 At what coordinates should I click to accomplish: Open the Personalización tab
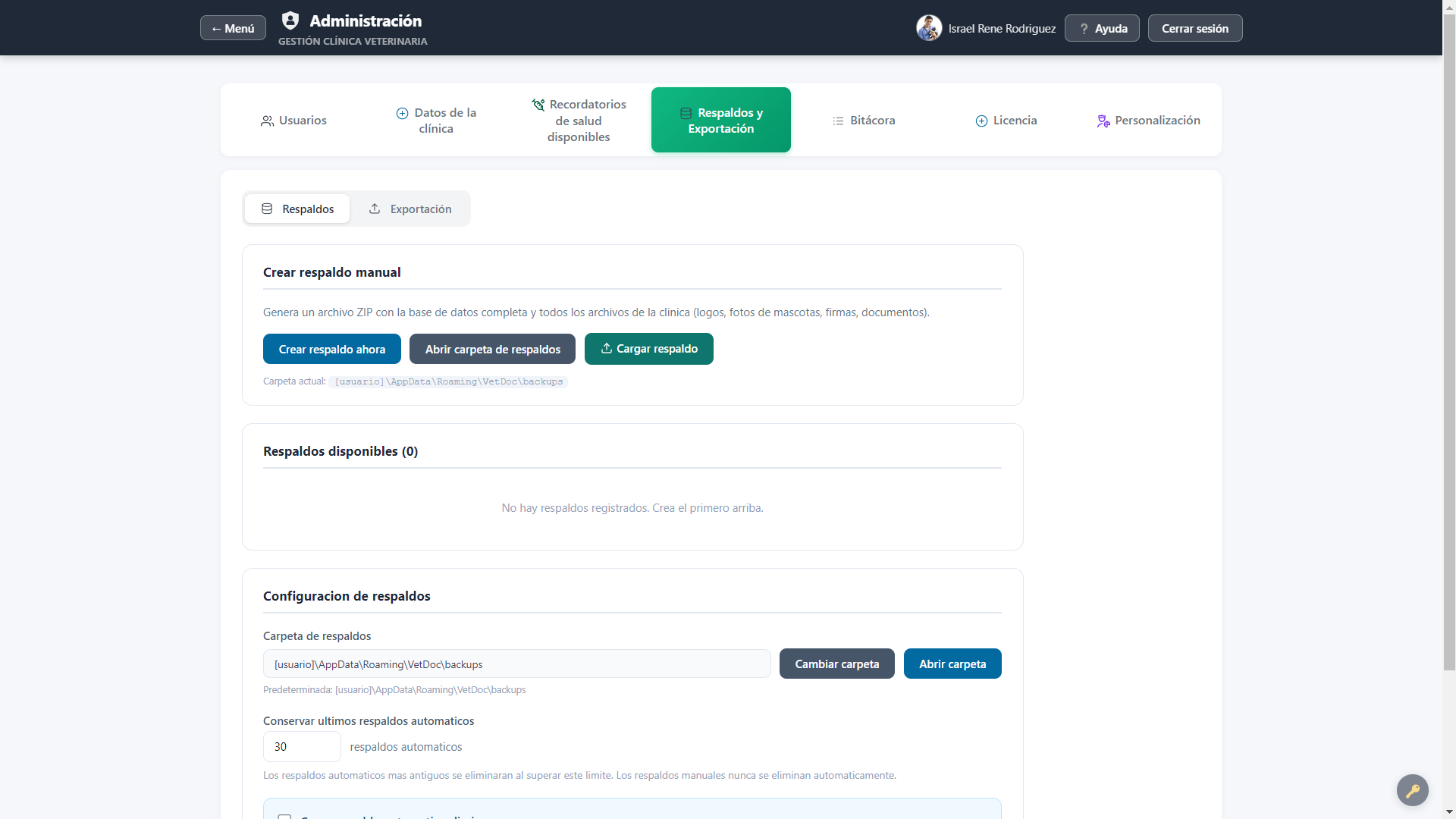coord(1149,120)
